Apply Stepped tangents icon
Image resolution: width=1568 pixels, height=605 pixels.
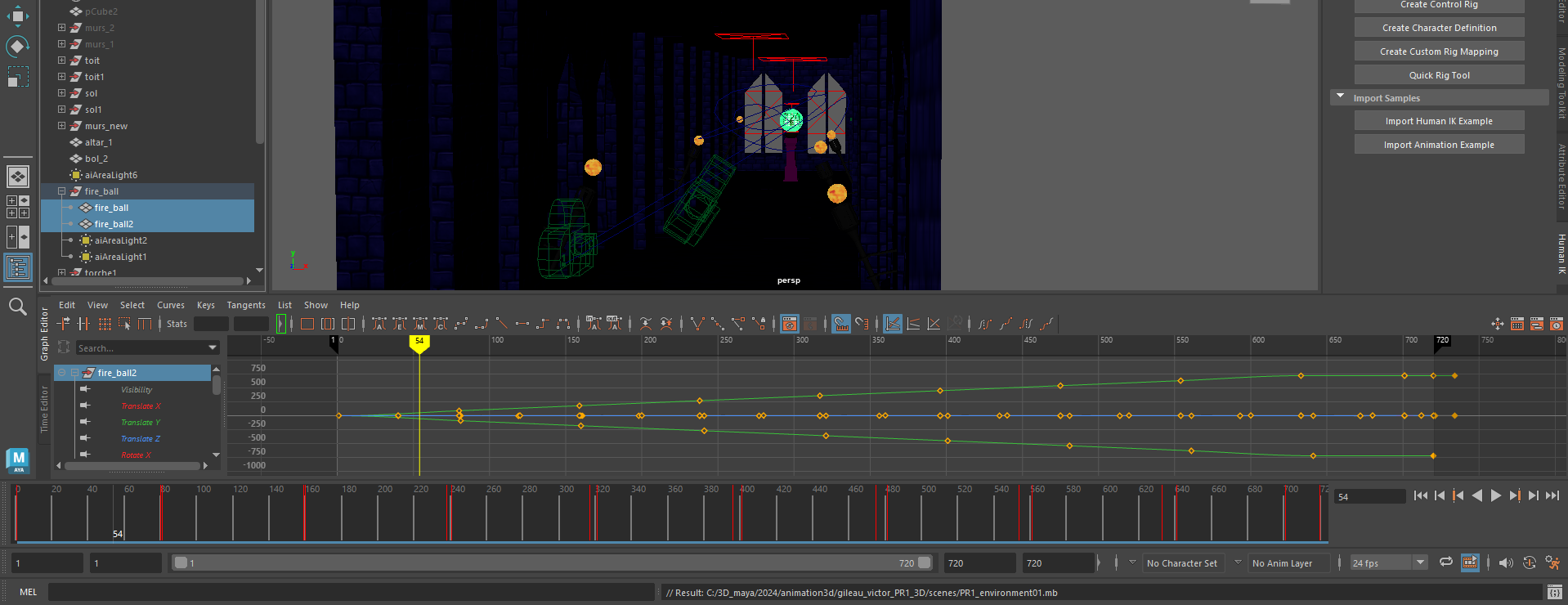tap(542, 324)
